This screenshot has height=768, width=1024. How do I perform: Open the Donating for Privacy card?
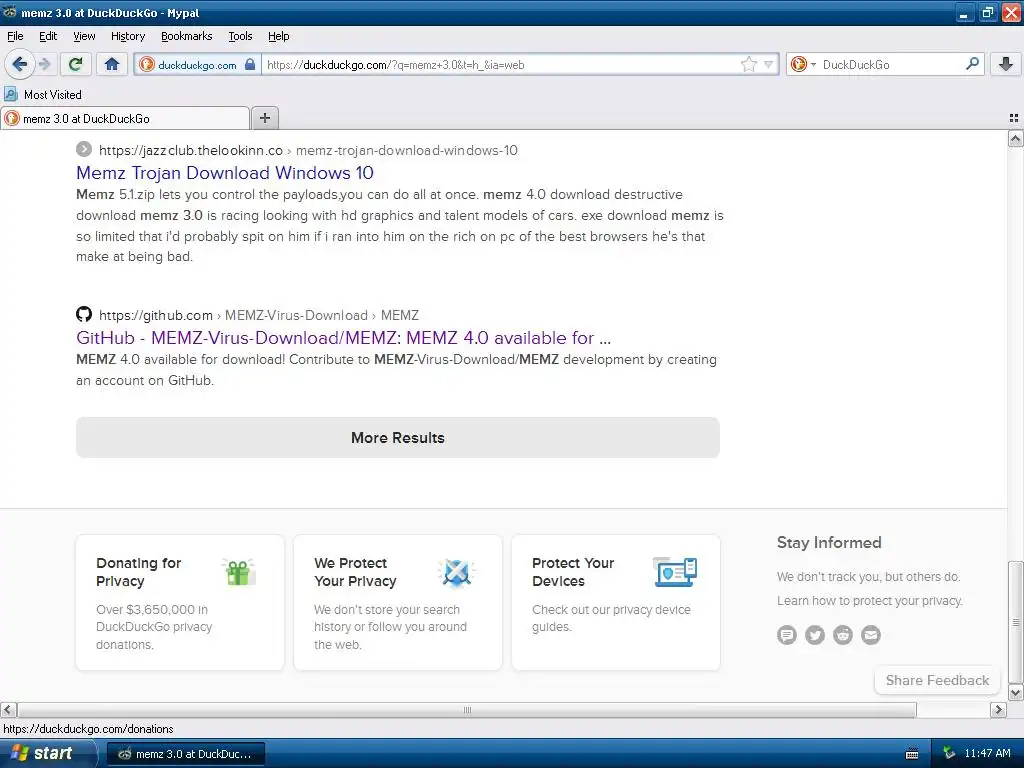click(180, 603)
